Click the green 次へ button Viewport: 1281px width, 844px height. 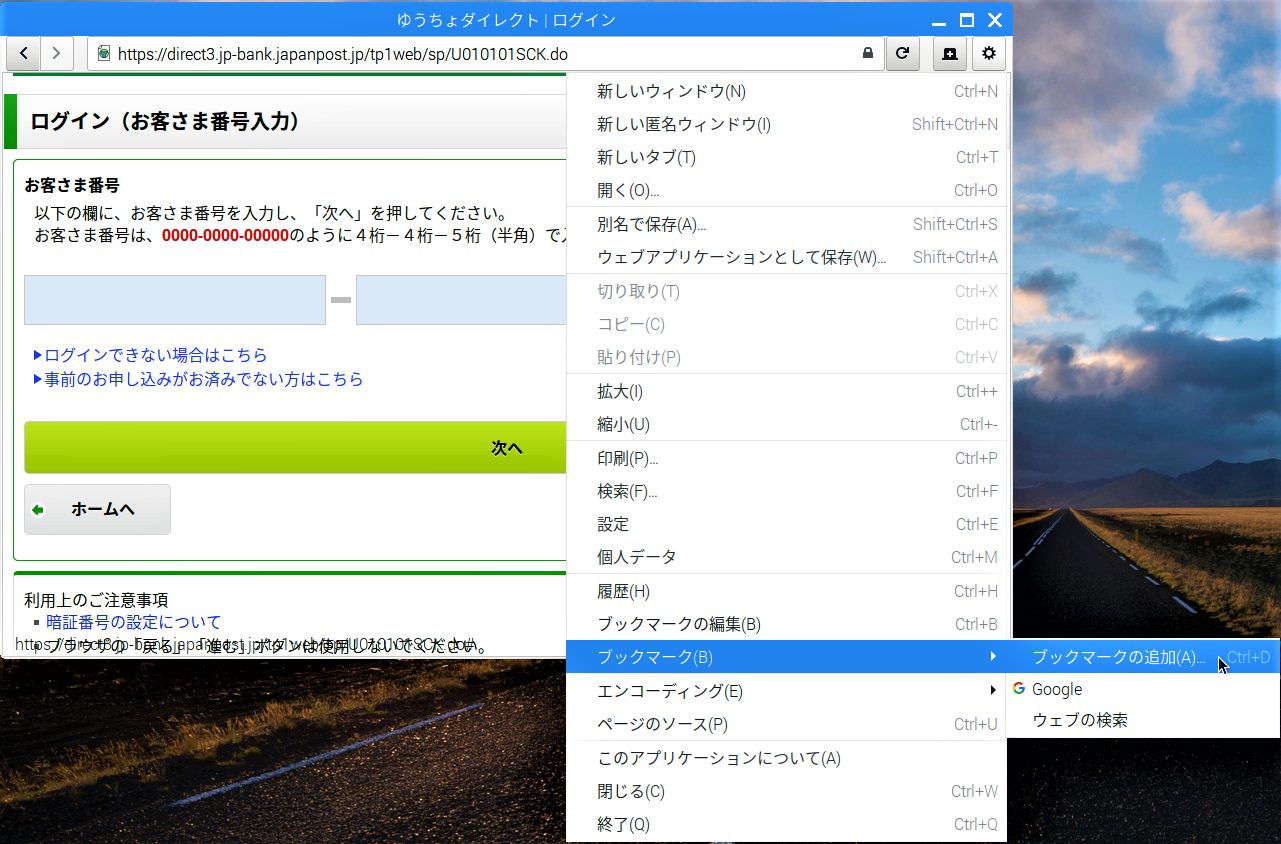click(295, 447)
